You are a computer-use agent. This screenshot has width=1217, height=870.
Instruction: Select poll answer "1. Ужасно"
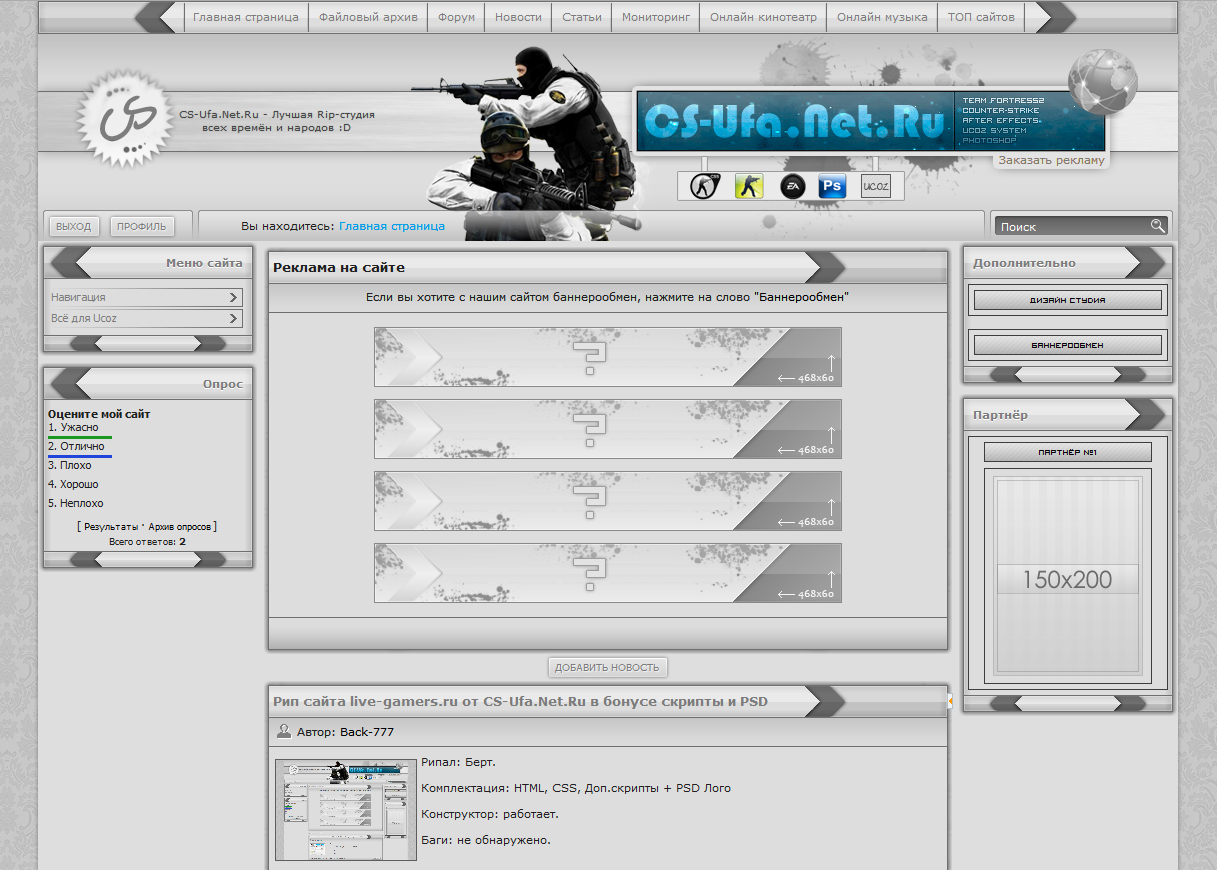(73, 427)
